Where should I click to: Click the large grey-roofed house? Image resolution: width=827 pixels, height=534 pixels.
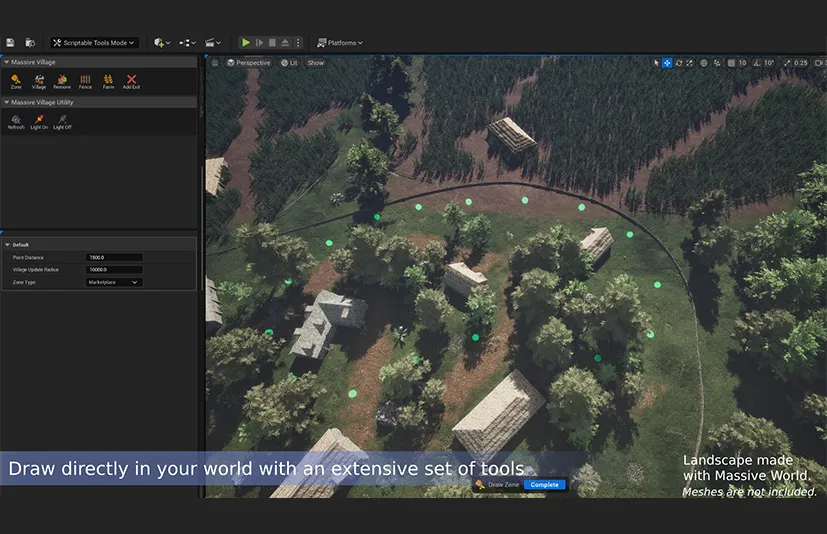point(326,323)
